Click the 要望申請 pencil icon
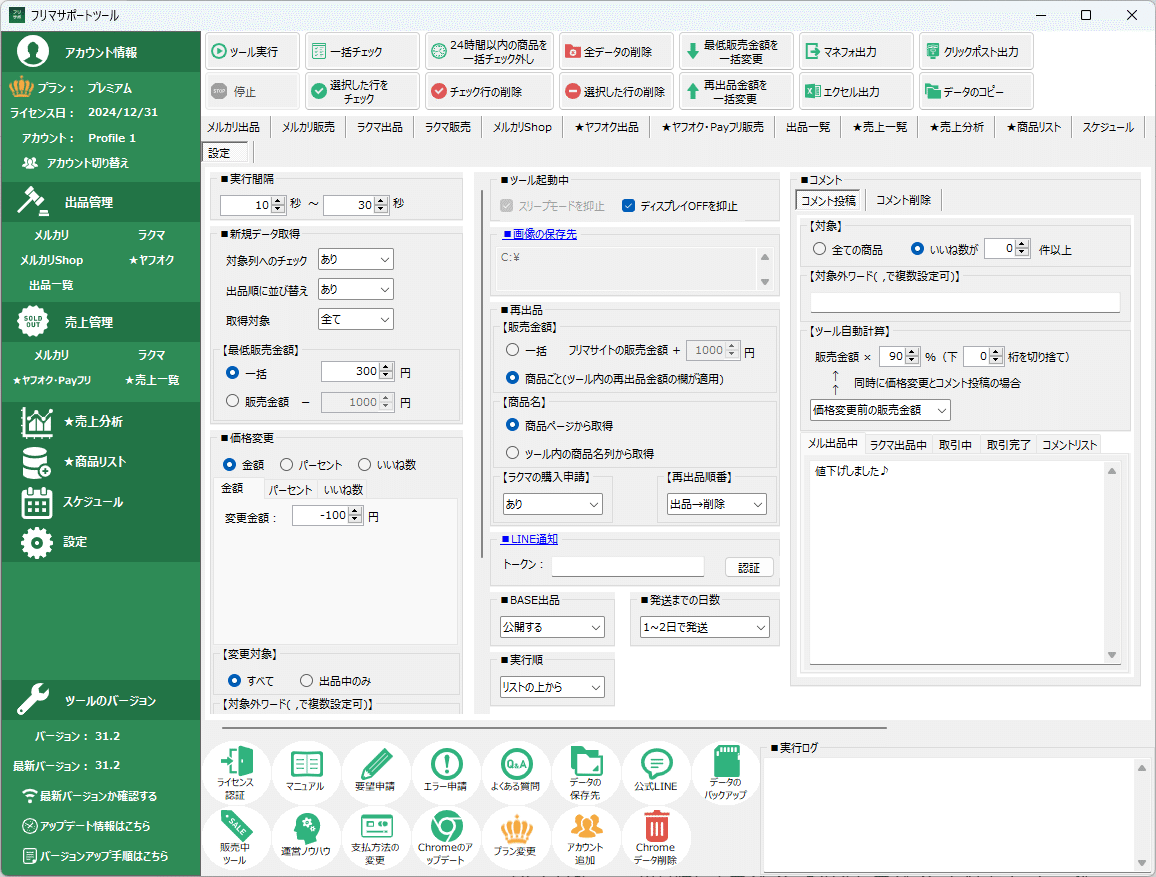Screen dimensions: 1156x877 [375, 772]
